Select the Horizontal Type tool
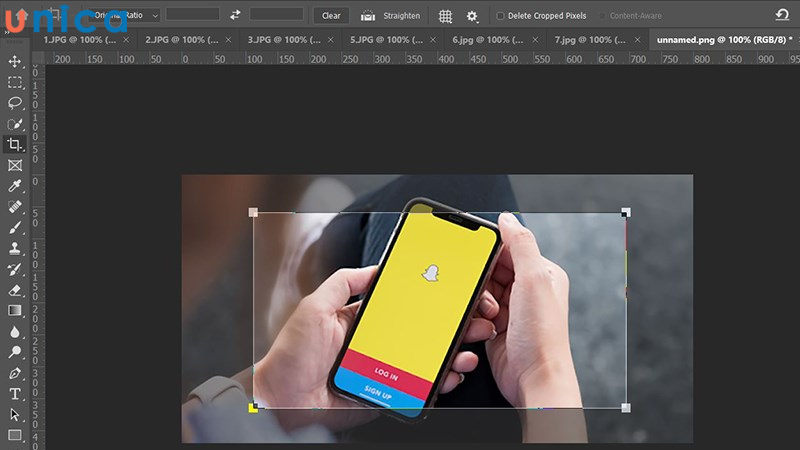Image resolution: width=800 pixels, height=450 pixels. pyautogui.click(x=14, y=394)
